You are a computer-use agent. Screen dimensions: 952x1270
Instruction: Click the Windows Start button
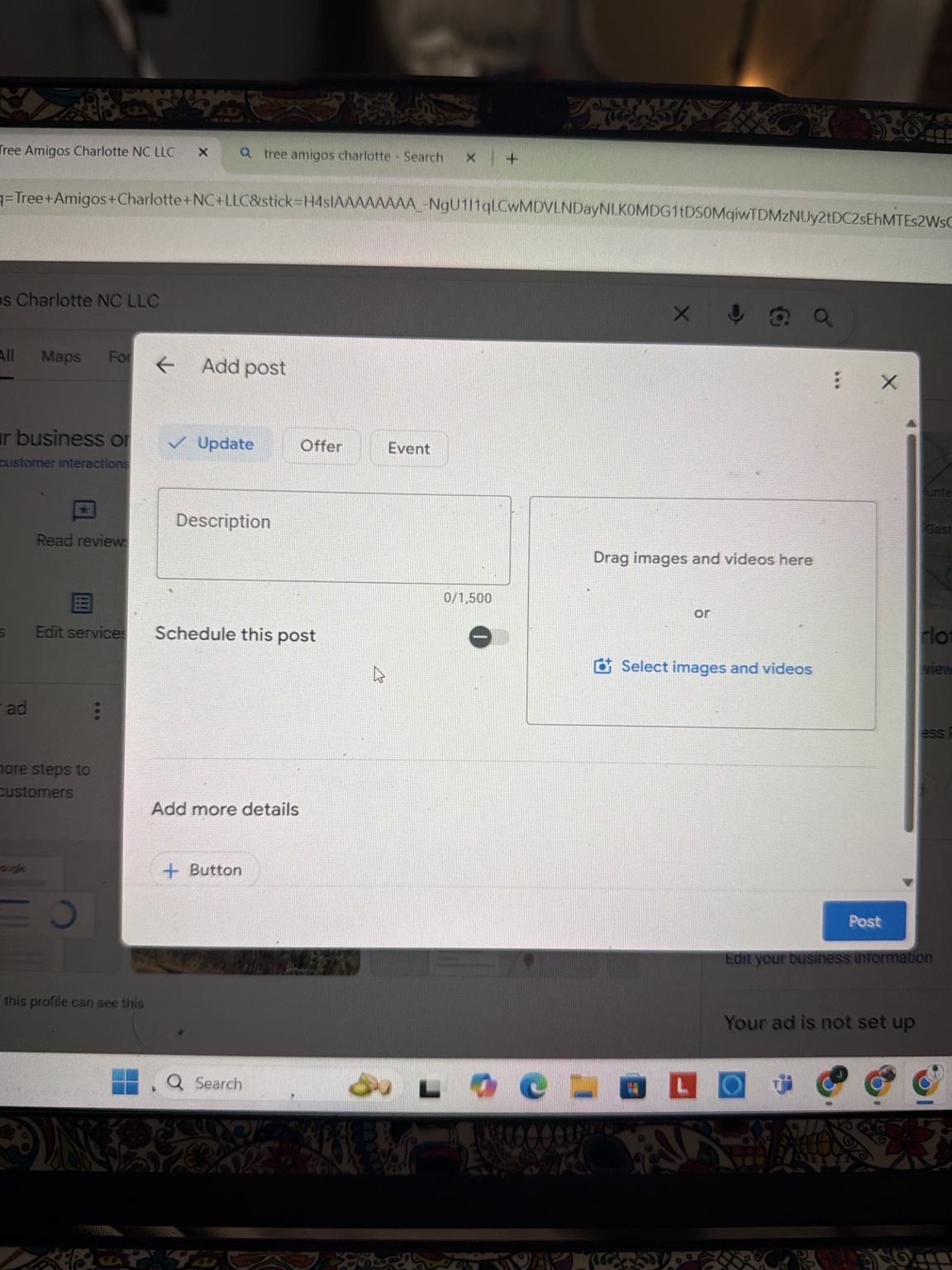126,1081
